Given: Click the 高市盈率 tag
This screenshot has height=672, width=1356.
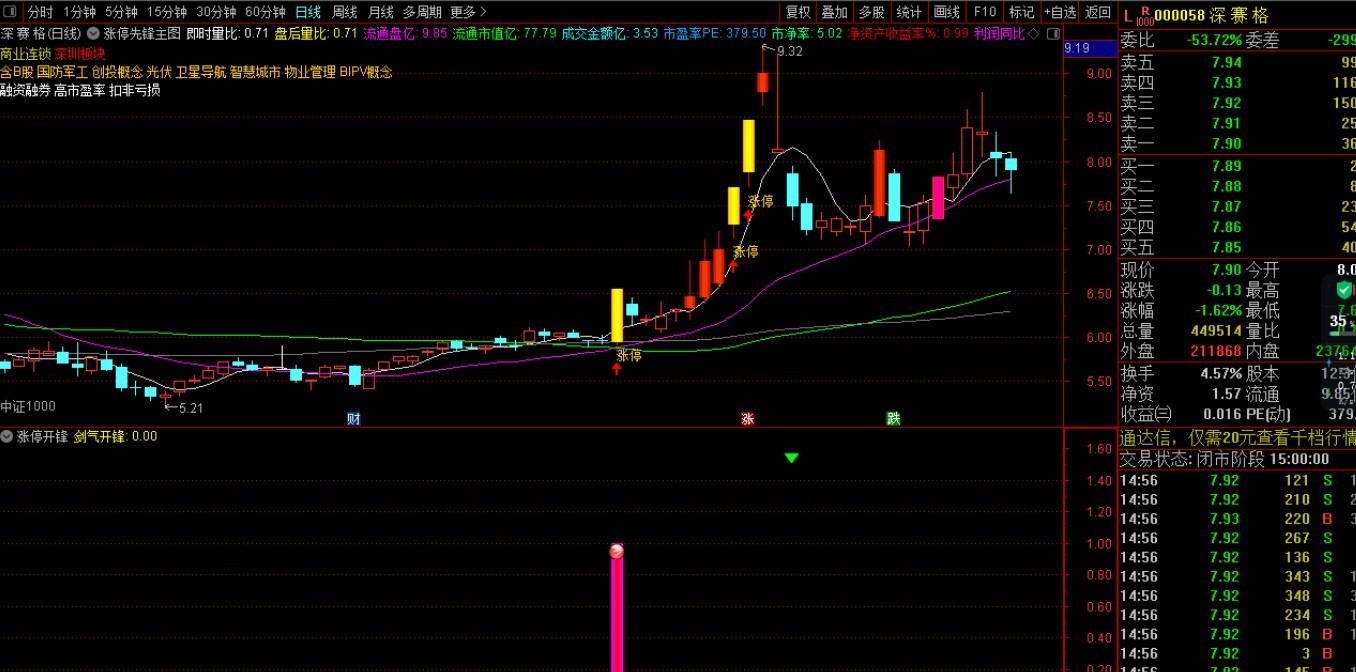Looking at the screenshot, I should (x=80, y=90).
